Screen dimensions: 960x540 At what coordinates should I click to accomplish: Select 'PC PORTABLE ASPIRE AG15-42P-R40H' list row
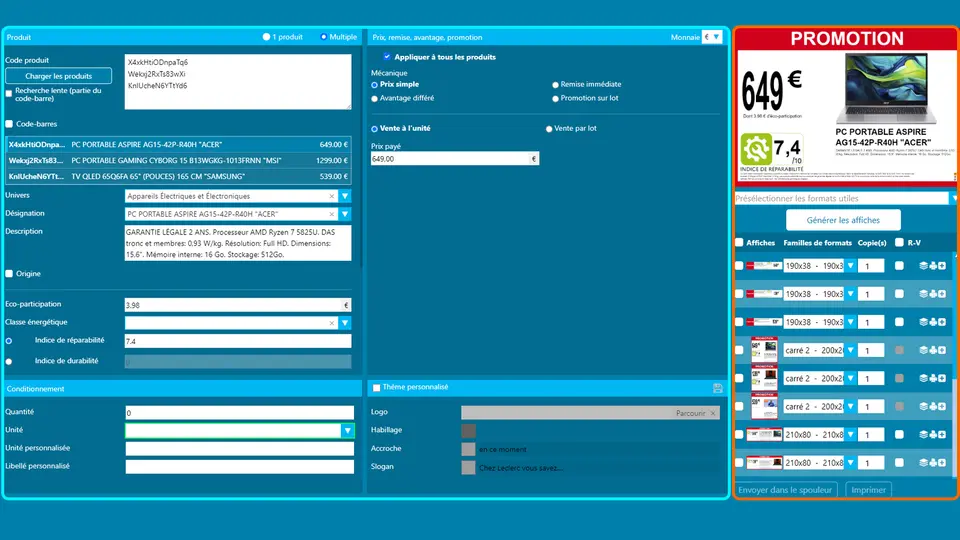[x=178, y=144]
